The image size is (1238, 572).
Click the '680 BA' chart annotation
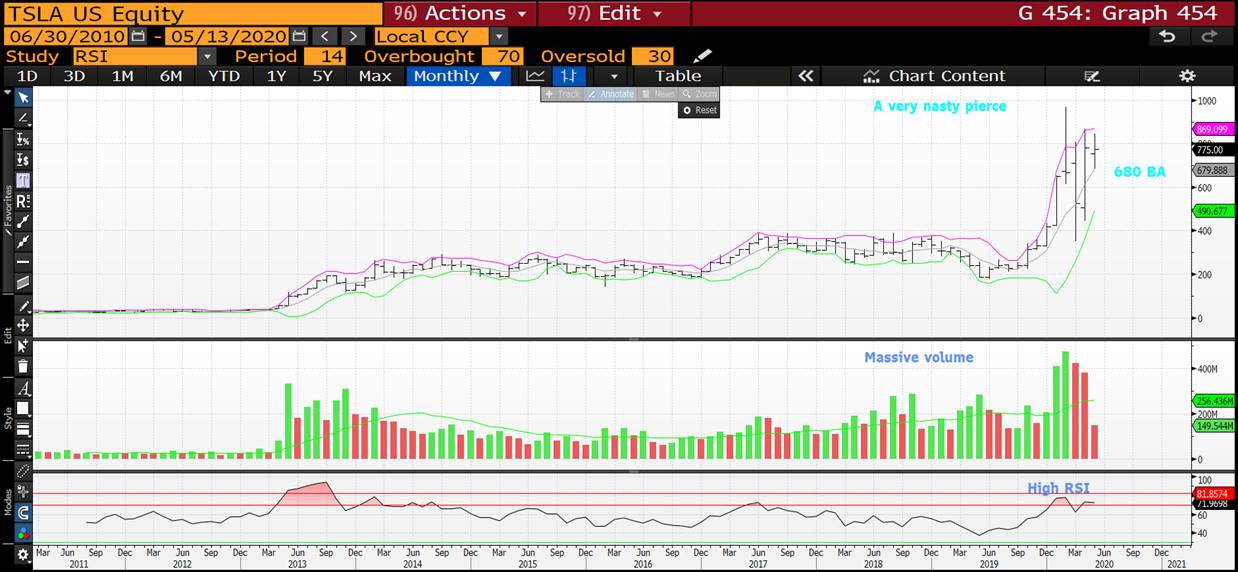pos(1139,172)
